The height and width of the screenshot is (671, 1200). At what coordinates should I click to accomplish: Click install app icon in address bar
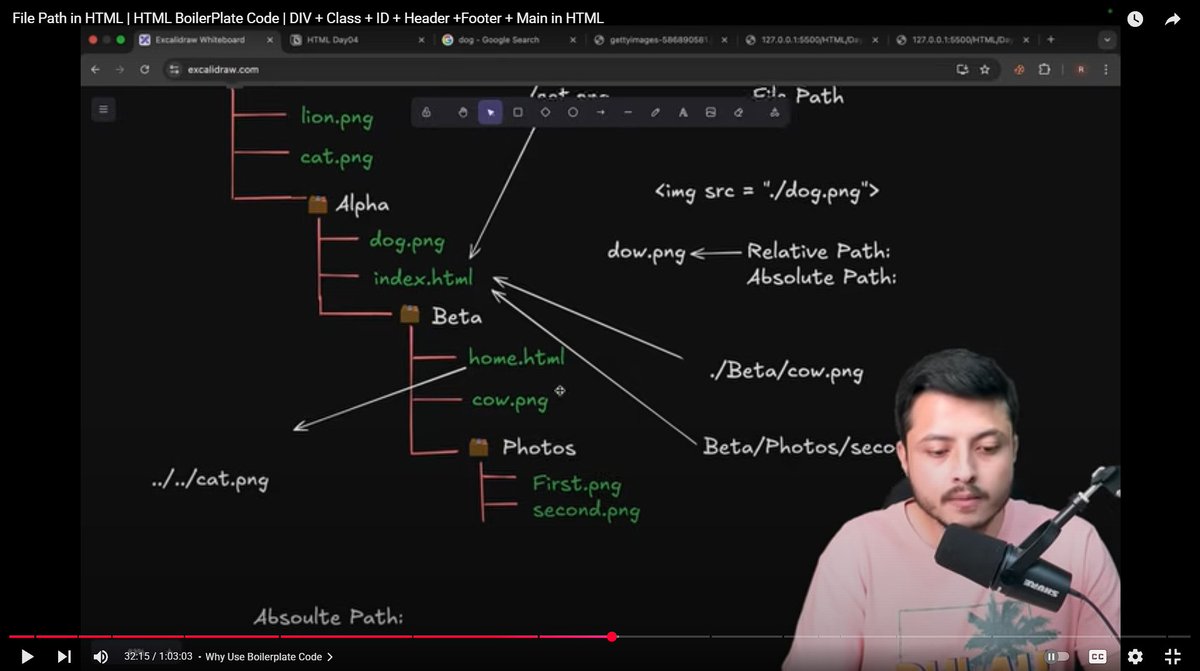tap(963, 69)
